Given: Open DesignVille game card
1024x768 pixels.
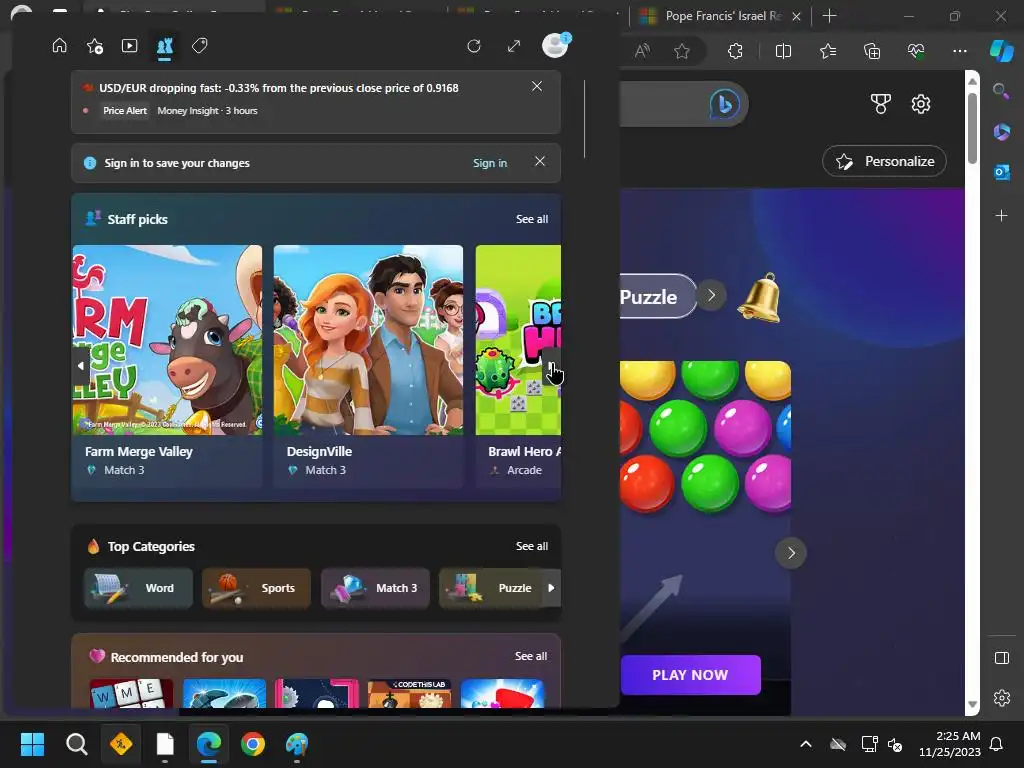Looking at the screenshot, I should click(368, 366).
